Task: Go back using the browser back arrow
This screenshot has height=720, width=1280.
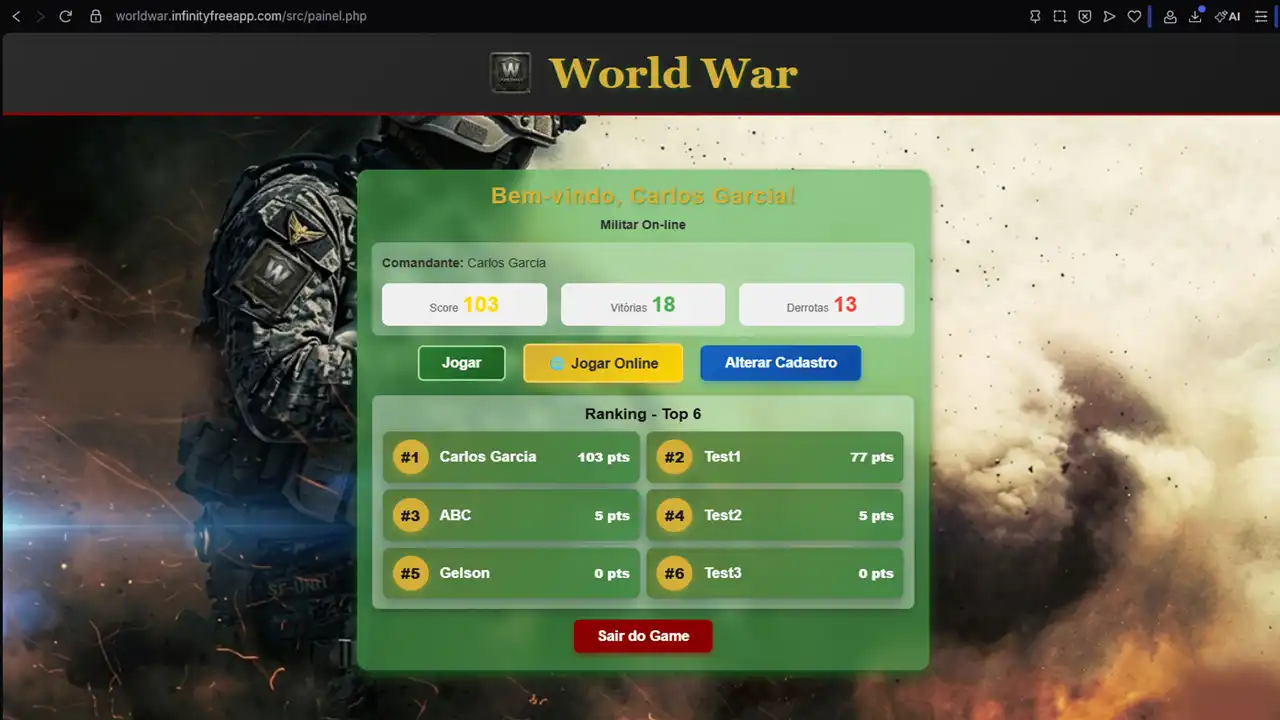Action: pos(16,16)
